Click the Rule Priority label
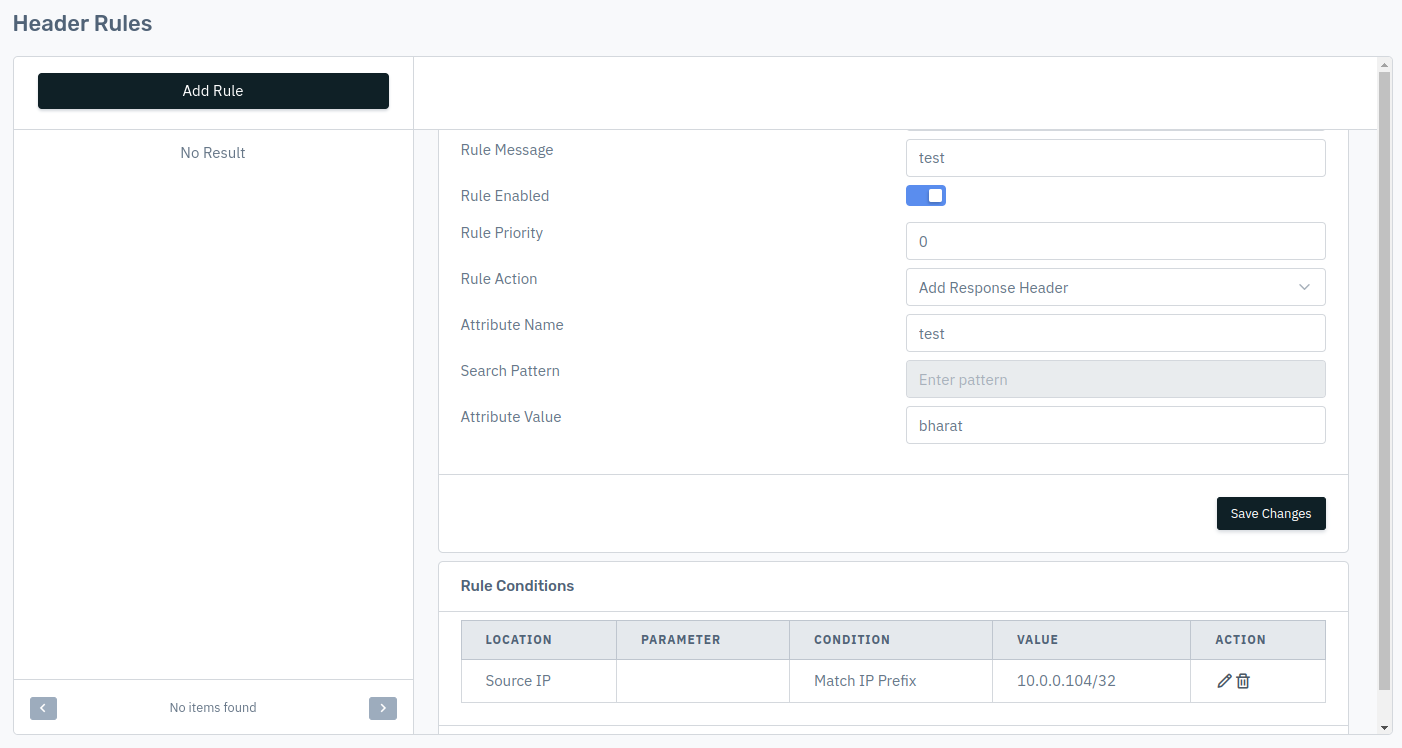Viewport: 1402px width, 748px height. coord(502,233)
